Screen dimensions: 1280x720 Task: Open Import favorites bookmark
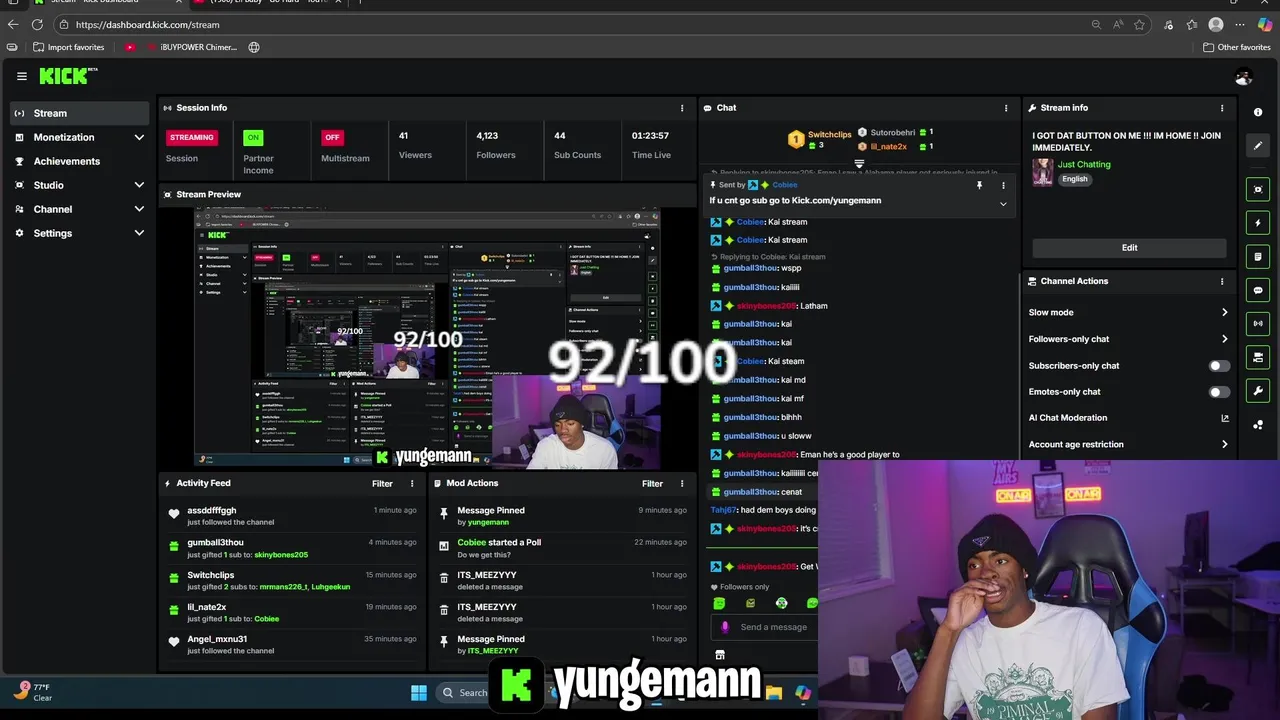[x=68, y=47]
